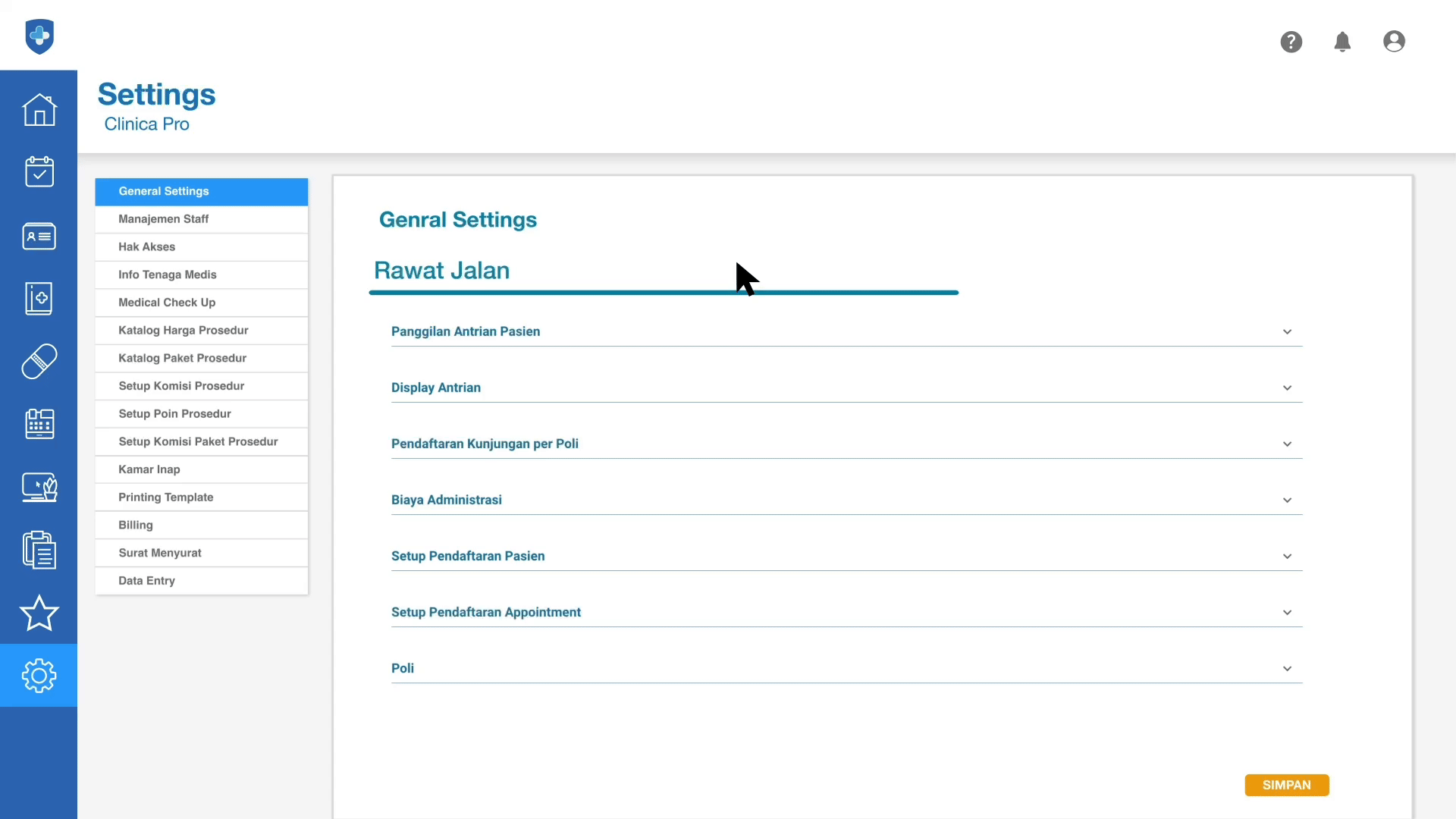
Task: Open the calendar checkmark appointment icon
Action: pos(39,172)
